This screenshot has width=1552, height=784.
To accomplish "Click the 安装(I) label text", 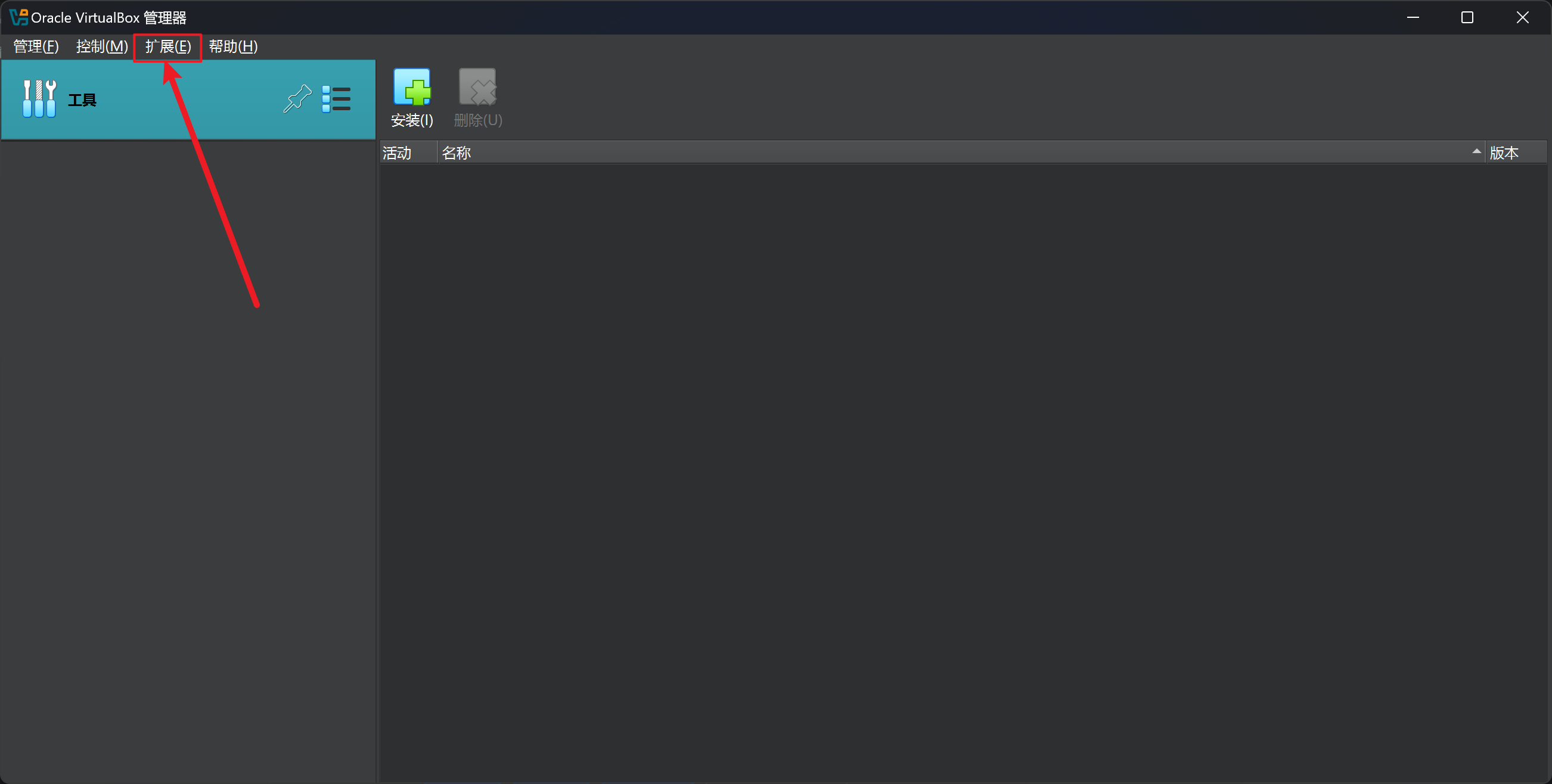I will (412, 120).
